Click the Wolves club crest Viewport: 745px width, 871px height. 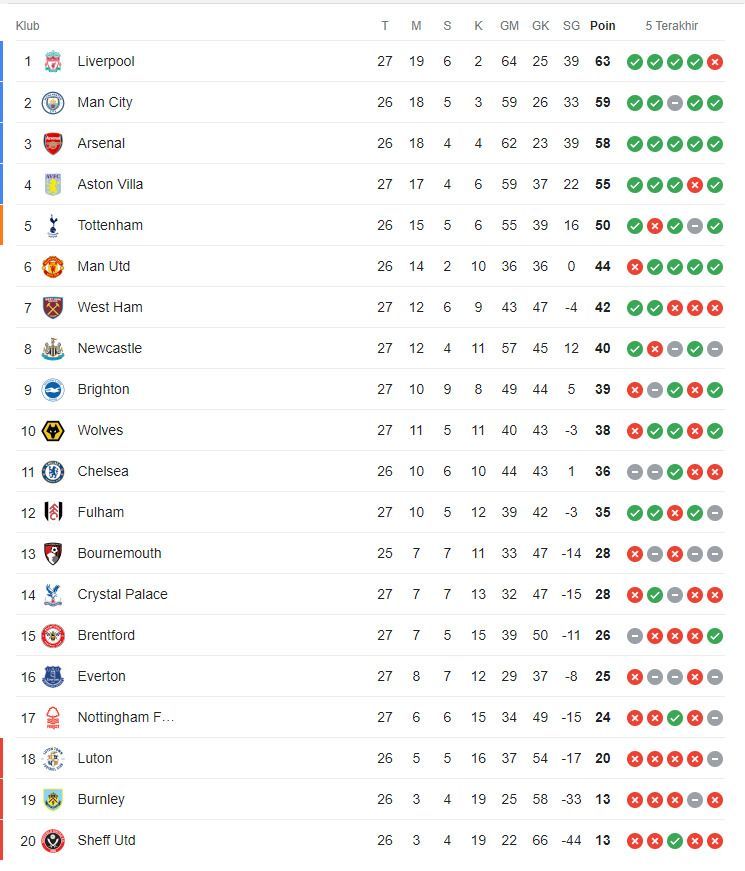click(x=53, y=431)
